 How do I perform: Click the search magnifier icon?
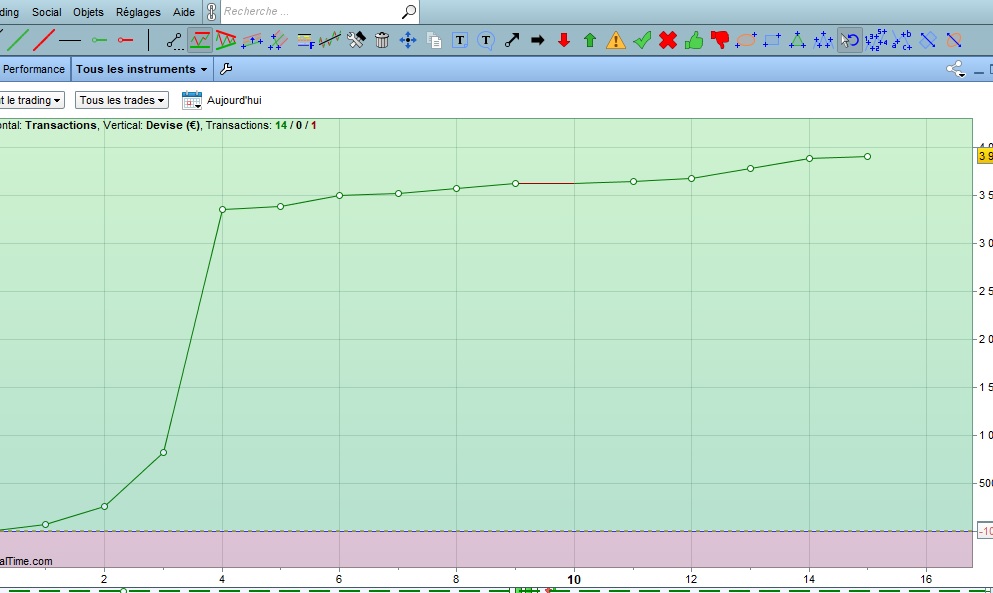(409, 11)
